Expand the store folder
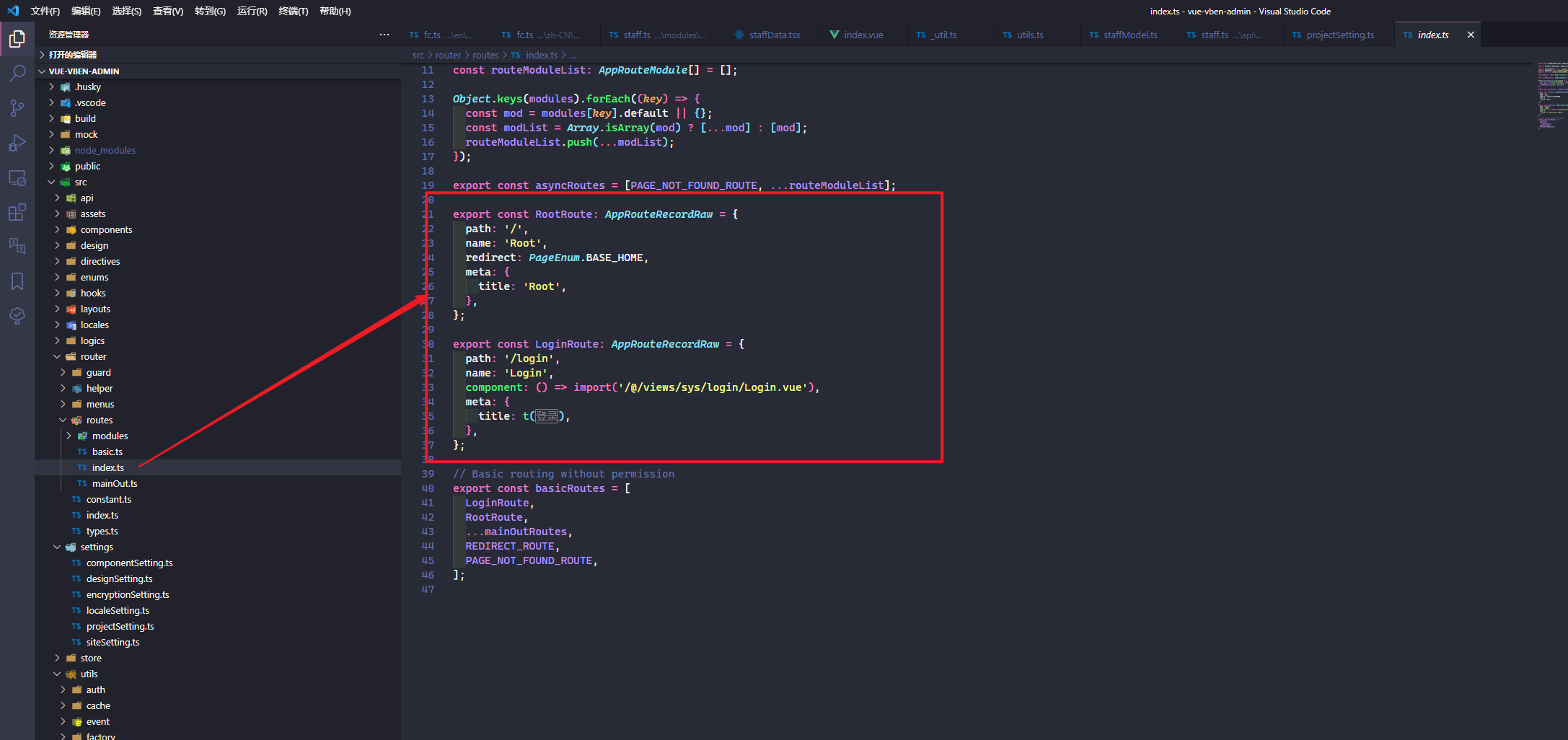 [x=57, y=658]
